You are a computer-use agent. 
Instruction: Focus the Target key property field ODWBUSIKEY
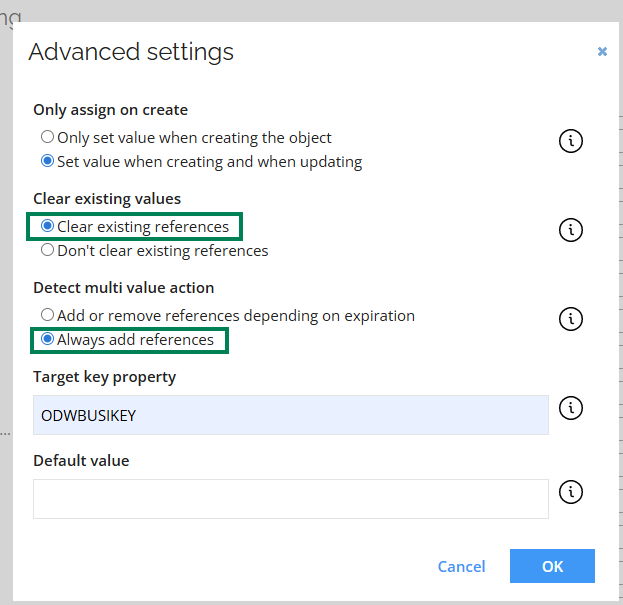(291, 415)
